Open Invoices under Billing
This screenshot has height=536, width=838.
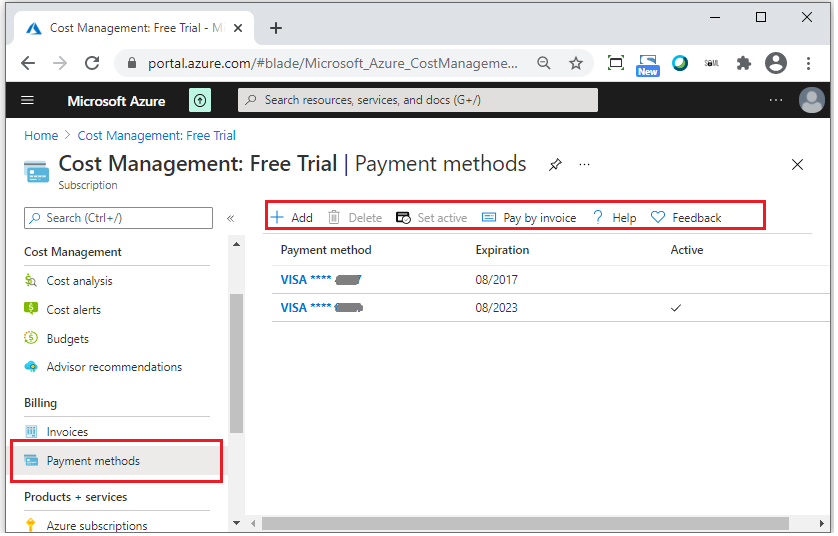coord(67,433)
